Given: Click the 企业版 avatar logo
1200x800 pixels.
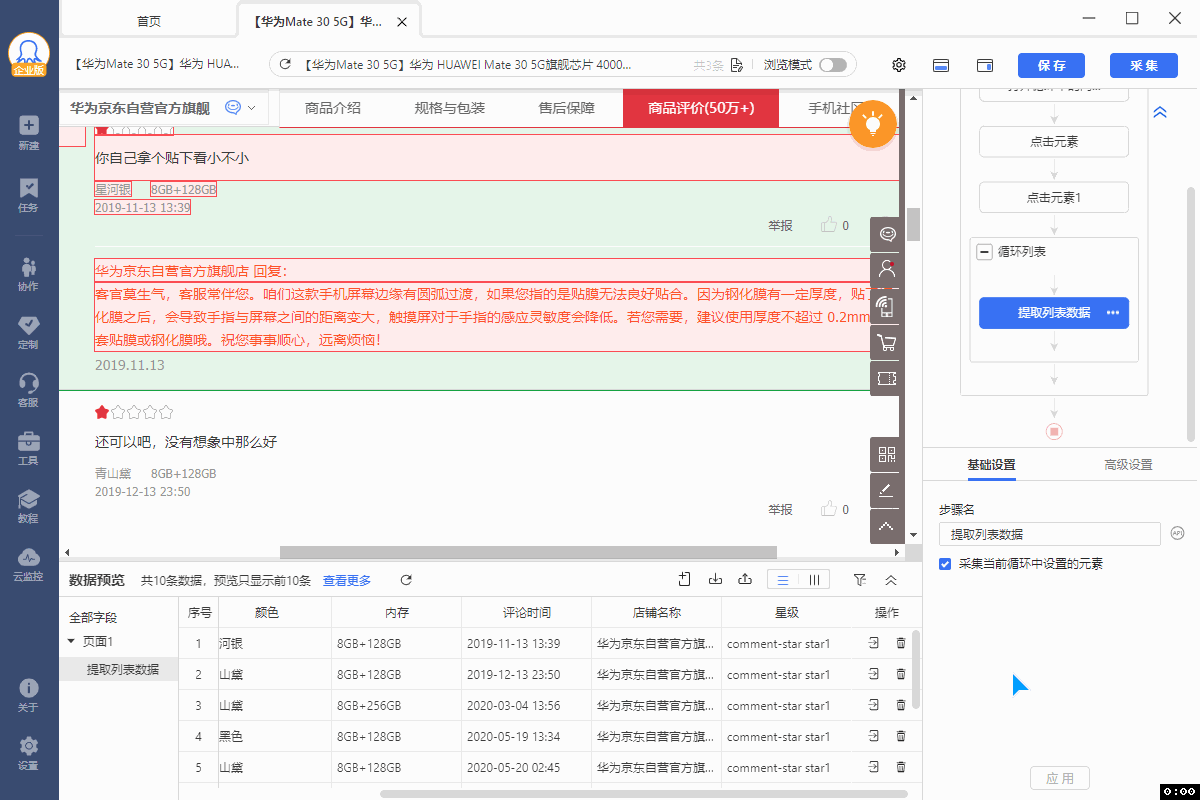Looking at the screenshot, I should pos(29,55).
